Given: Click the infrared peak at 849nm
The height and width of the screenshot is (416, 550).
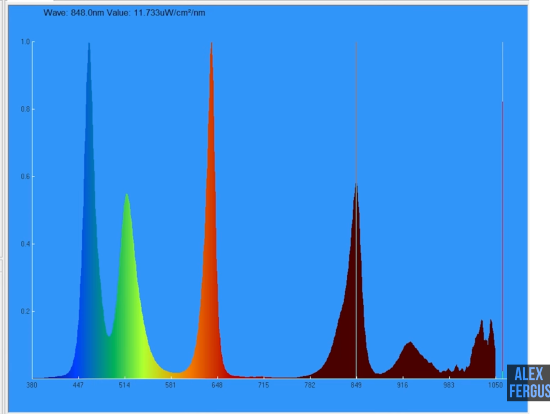Looking at the screenshot, I should click(x=356, y=189).
